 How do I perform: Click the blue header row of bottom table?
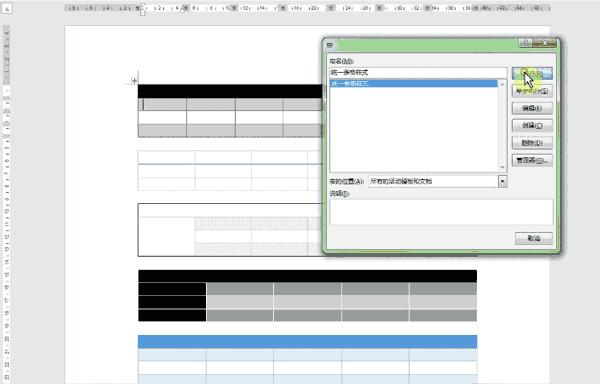pos(307,342)
